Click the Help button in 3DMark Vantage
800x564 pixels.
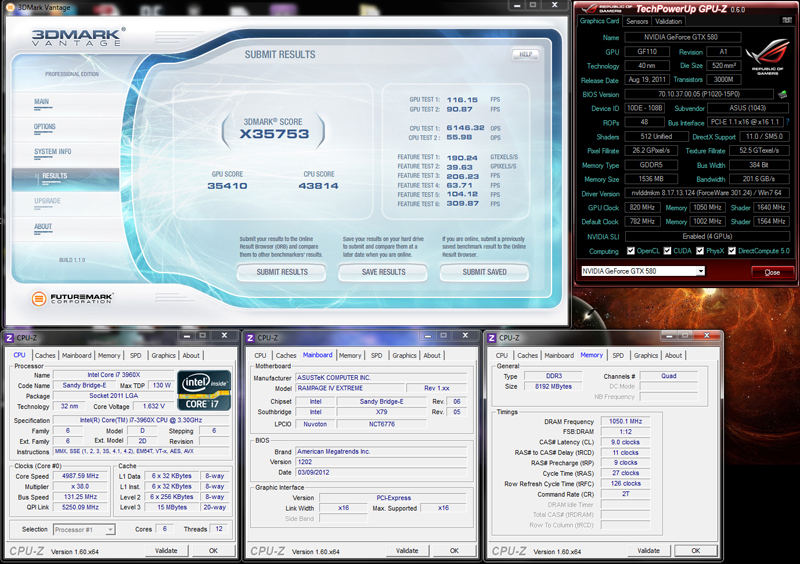[526, 54]
